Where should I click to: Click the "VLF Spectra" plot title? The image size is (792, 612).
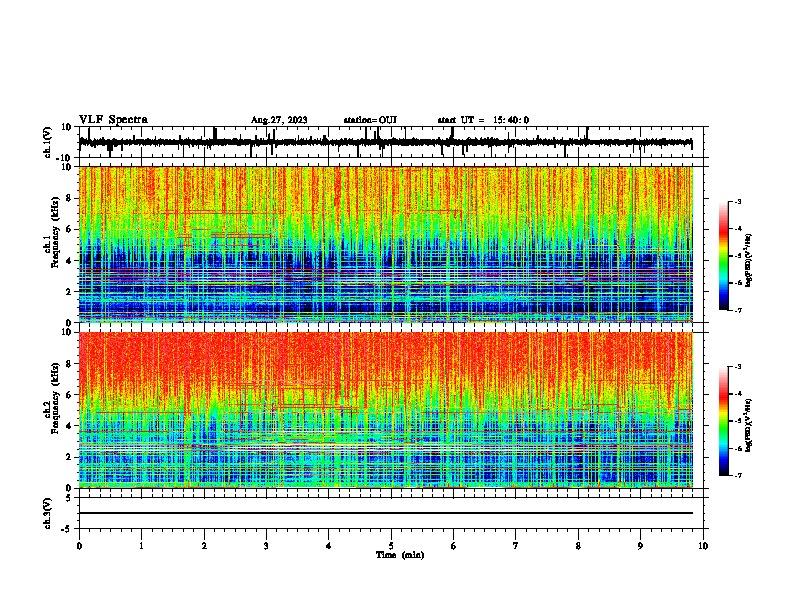(113, 120)
